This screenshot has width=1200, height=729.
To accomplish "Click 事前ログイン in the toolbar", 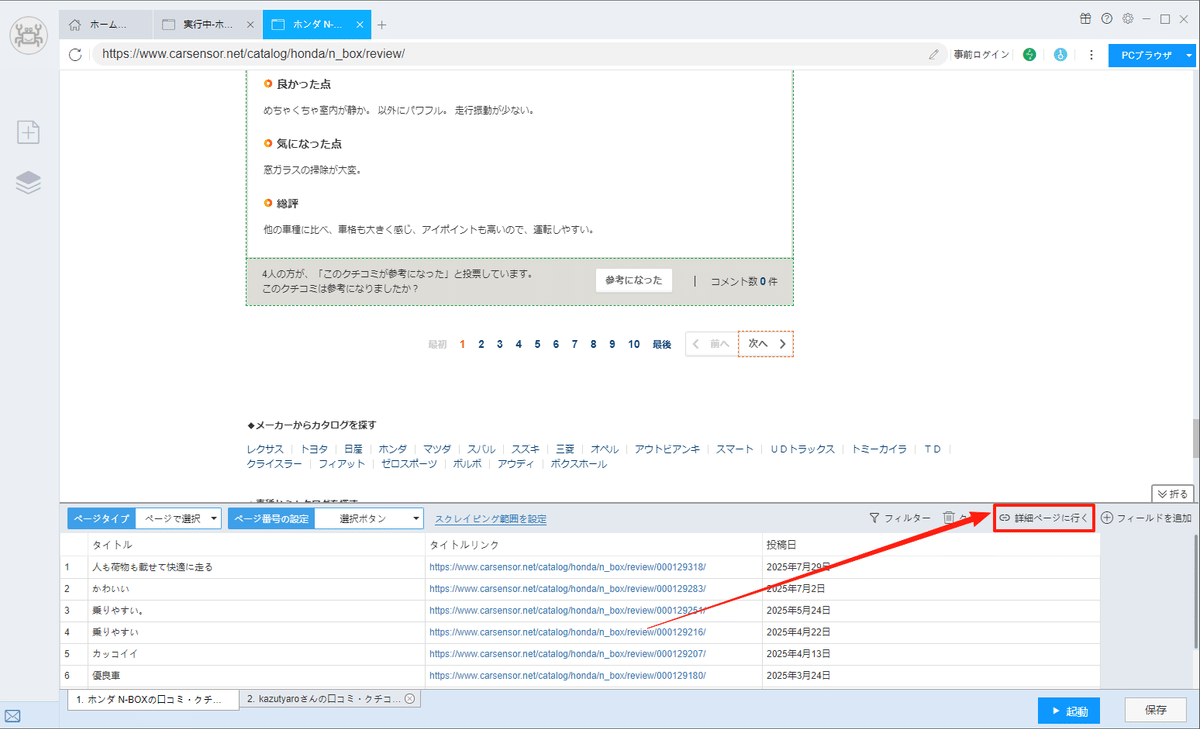I will click(981, 55).
